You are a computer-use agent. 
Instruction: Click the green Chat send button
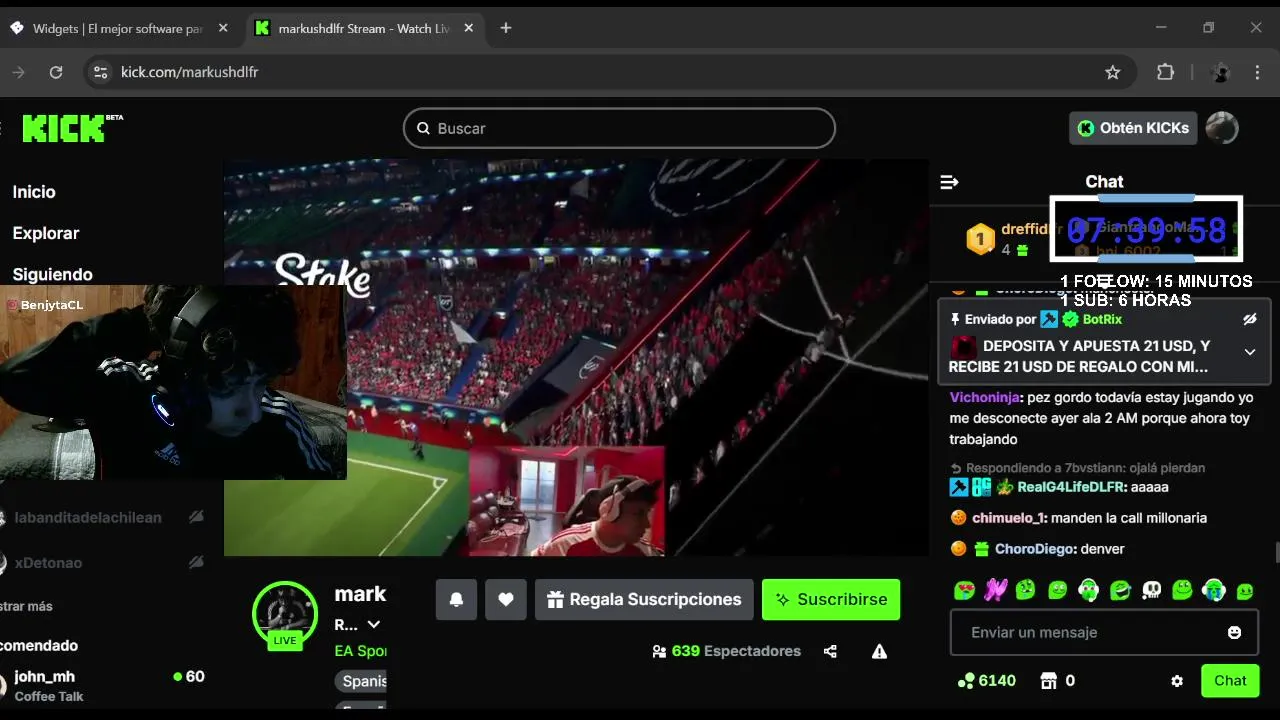[x=1230, y=681]
